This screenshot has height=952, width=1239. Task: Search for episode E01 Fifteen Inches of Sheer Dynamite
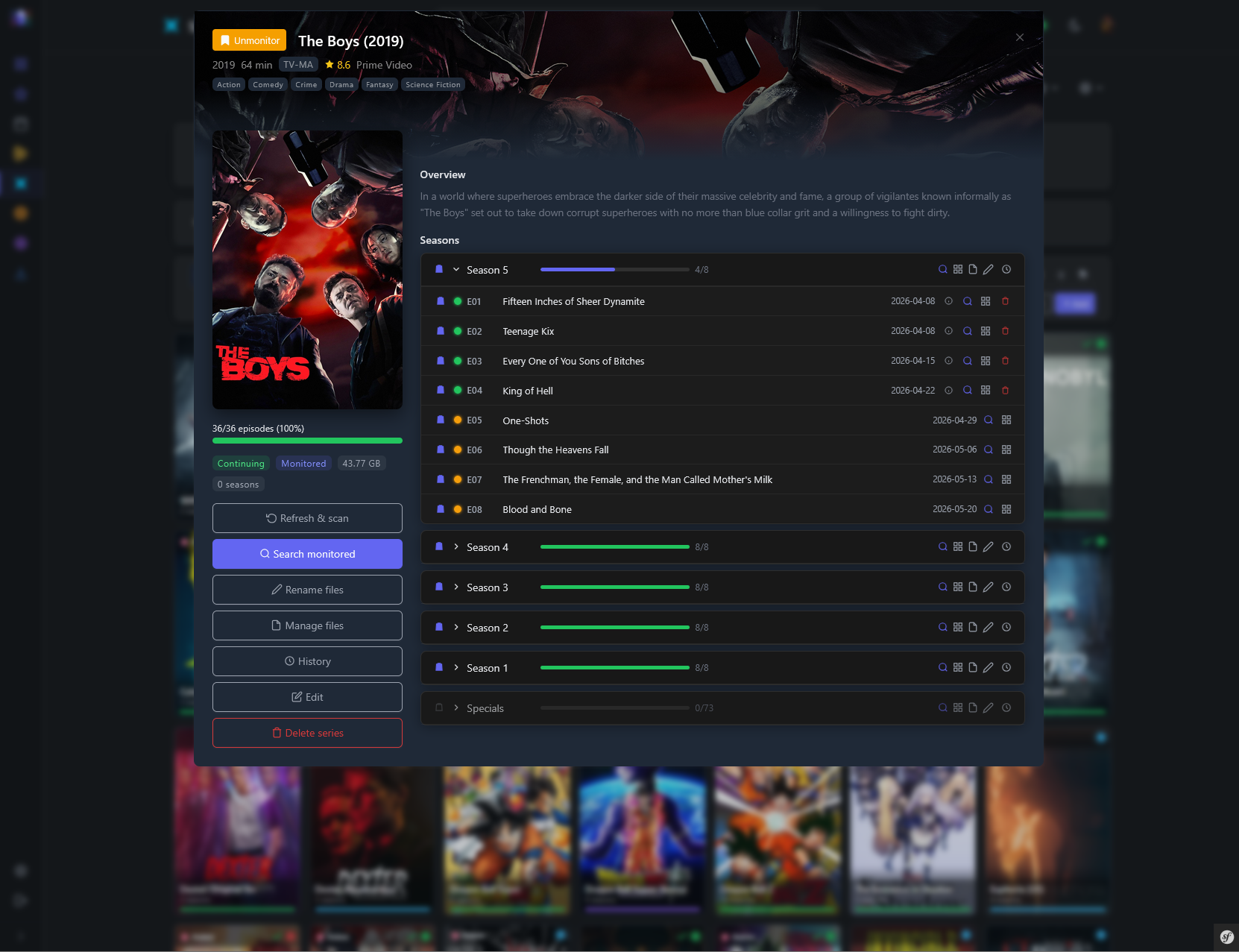click(968, 301)
